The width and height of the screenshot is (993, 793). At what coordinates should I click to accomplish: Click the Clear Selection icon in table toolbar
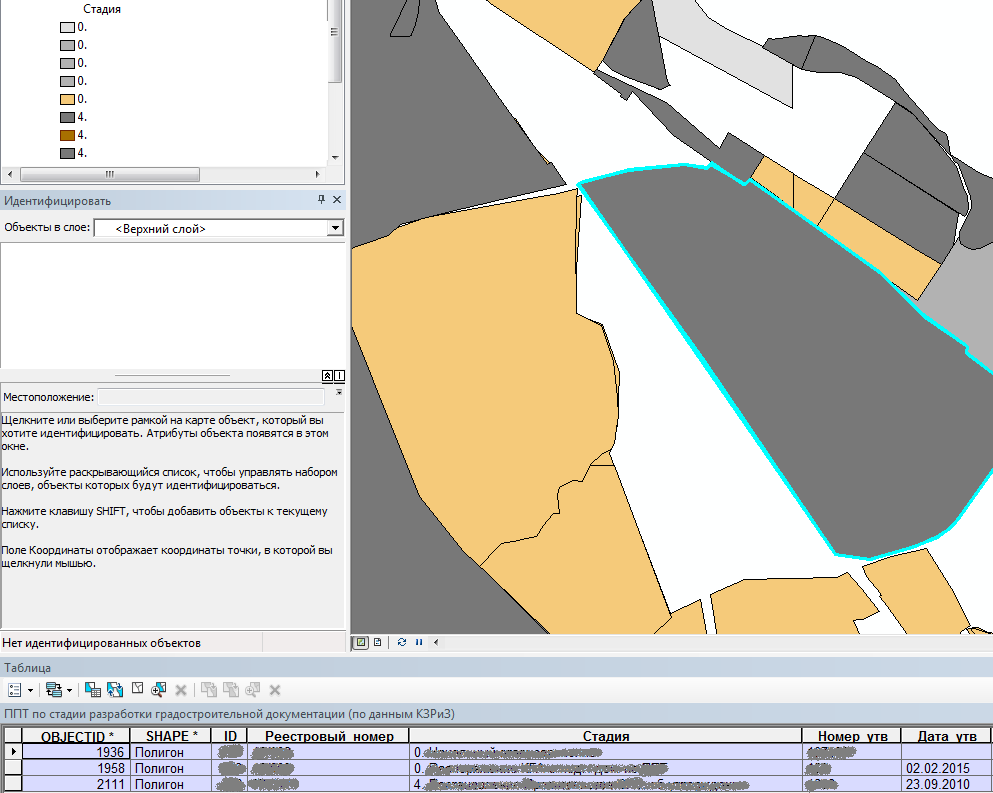pos(137,690)
